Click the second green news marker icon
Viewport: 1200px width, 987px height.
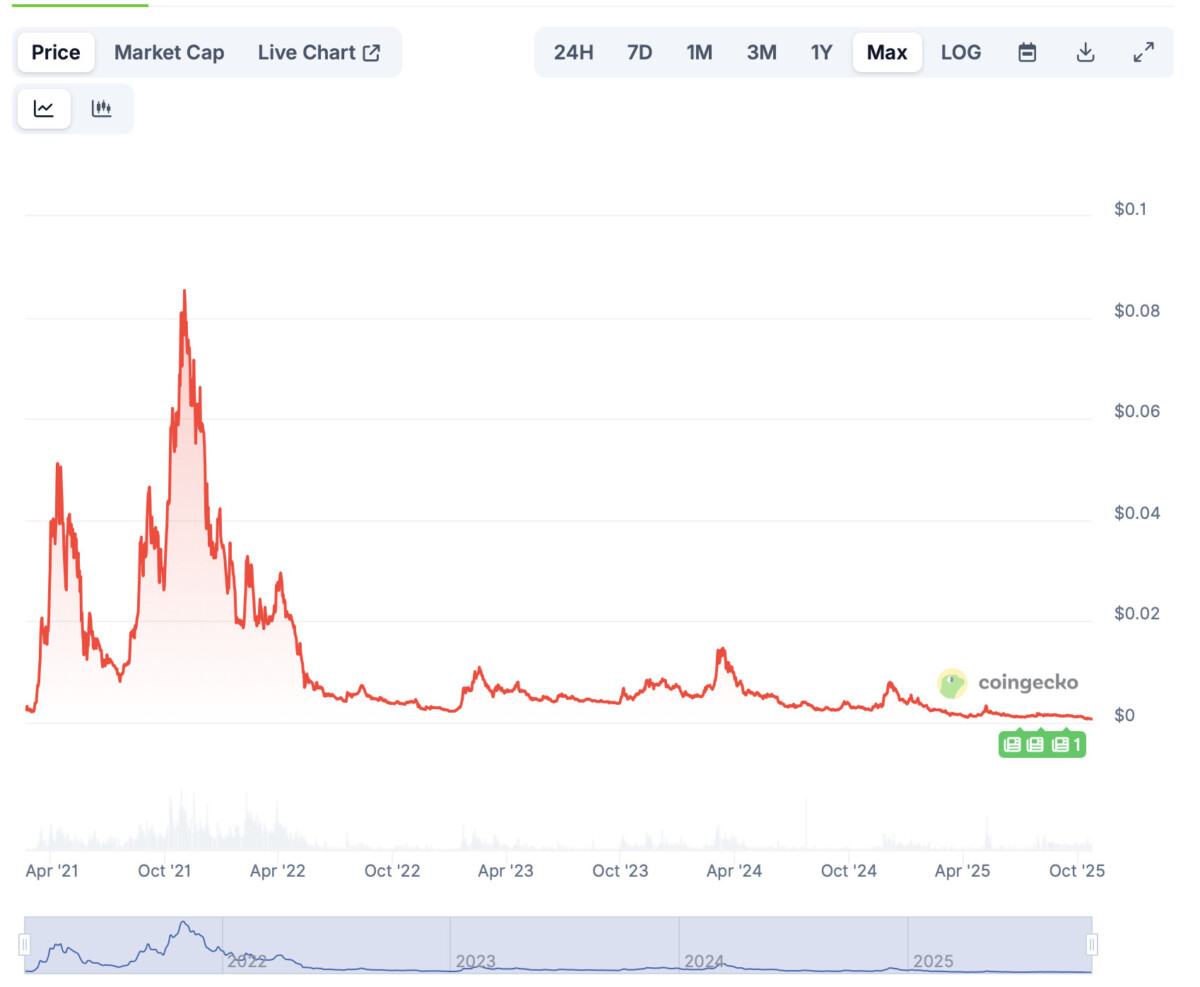point(1035,744)
